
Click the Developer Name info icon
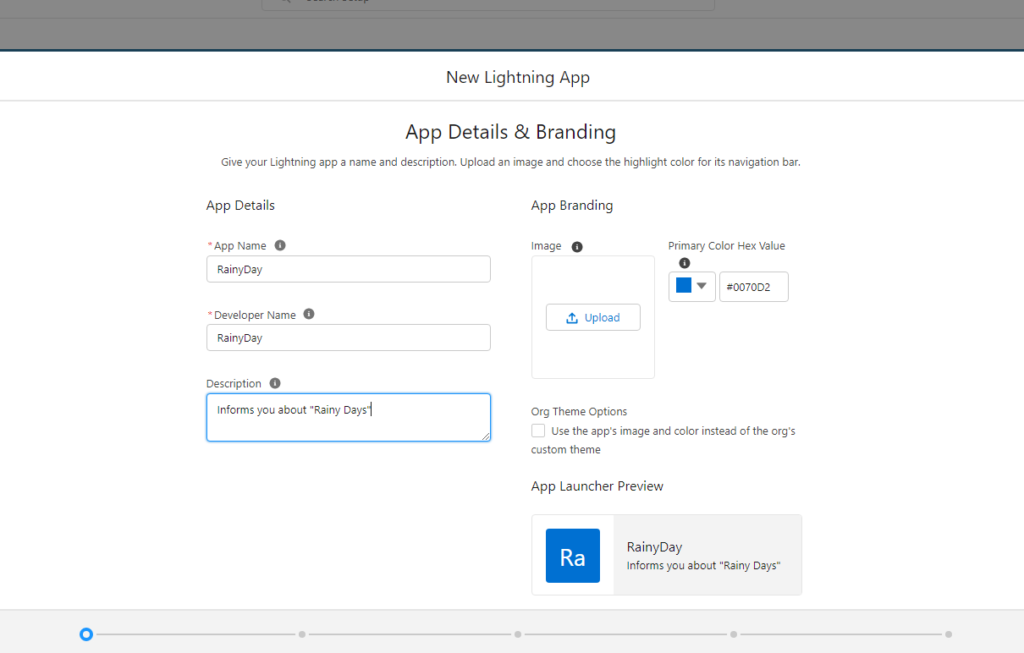[x=308, y=314]
